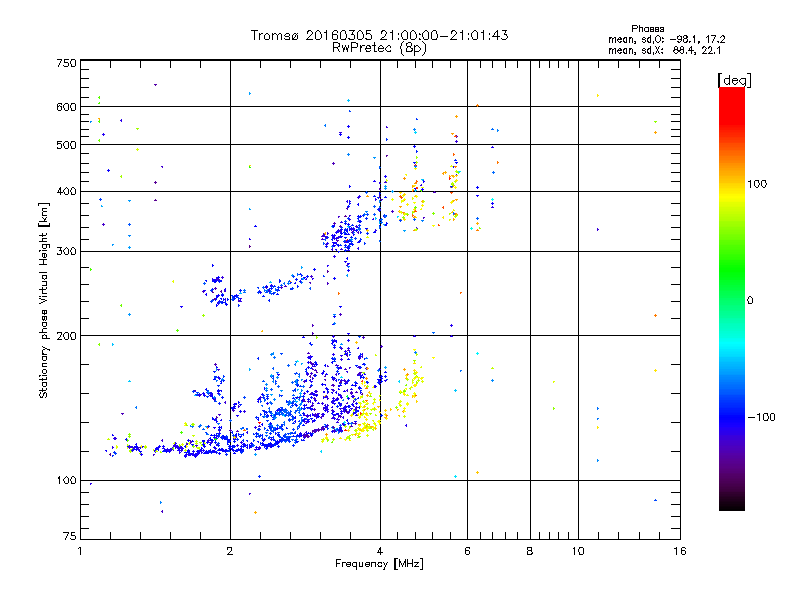
Task: Select the mean, sd,O: -98.1, 17.2 line
Action: pyautogui.click(x=666, y=39)
